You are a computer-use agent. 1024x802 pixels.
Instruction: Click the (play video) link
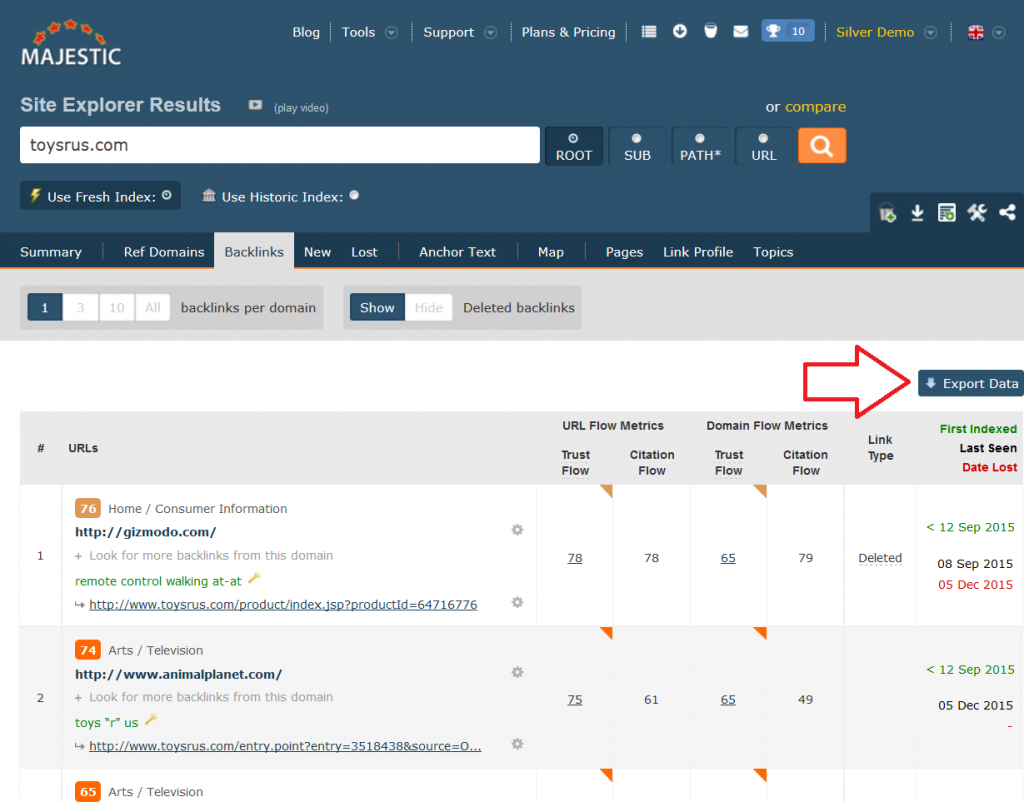pyautogui.click(x=301, y=108)
